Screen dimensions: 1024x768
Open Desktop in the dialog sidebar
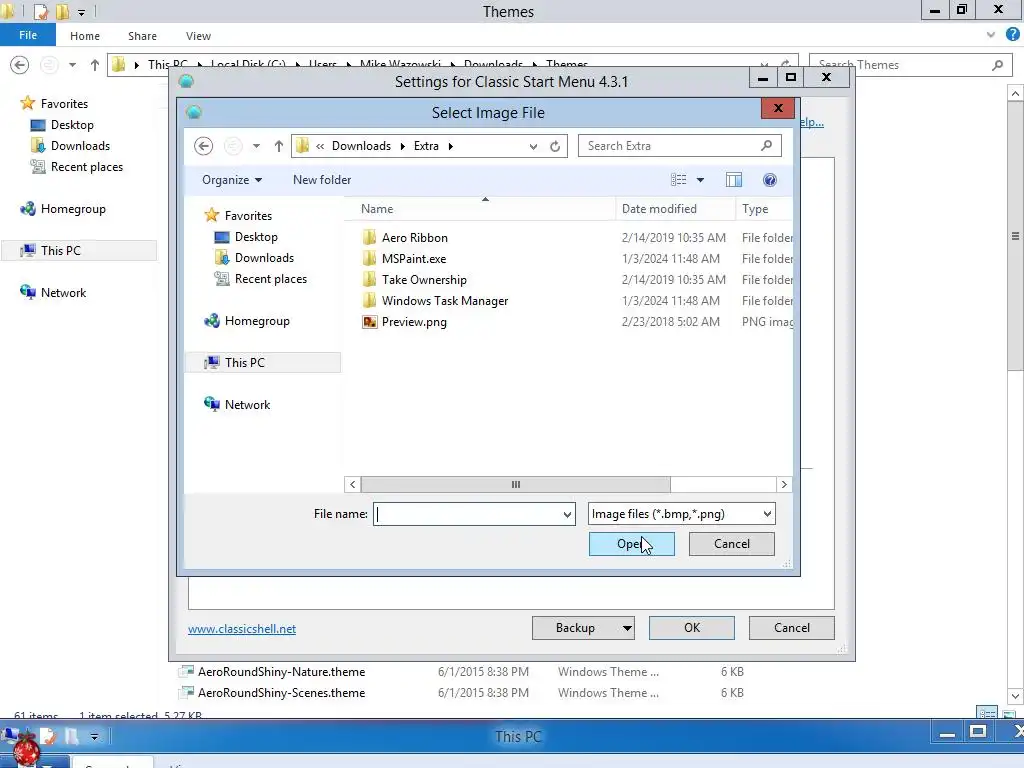256,236
